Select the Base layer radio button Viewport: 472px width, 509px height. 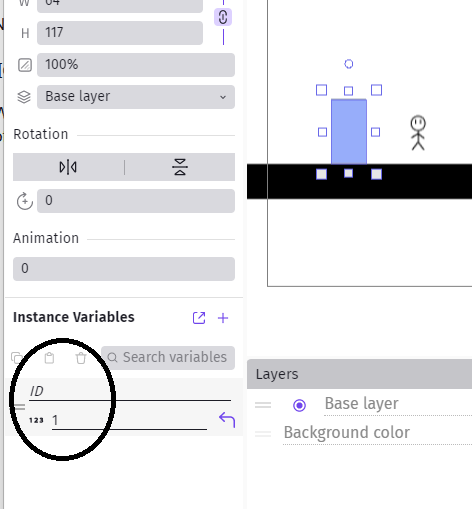coord(299,405)
